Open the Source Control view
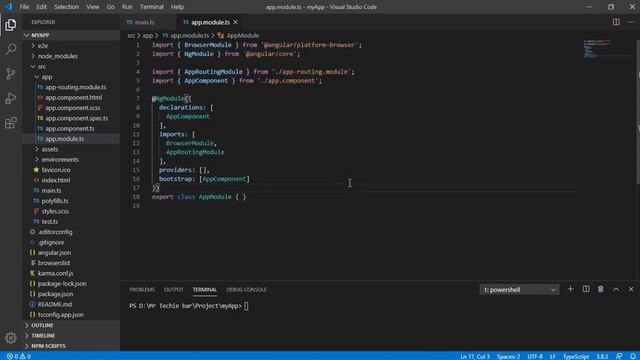The image size is (640, 360). 11,73
